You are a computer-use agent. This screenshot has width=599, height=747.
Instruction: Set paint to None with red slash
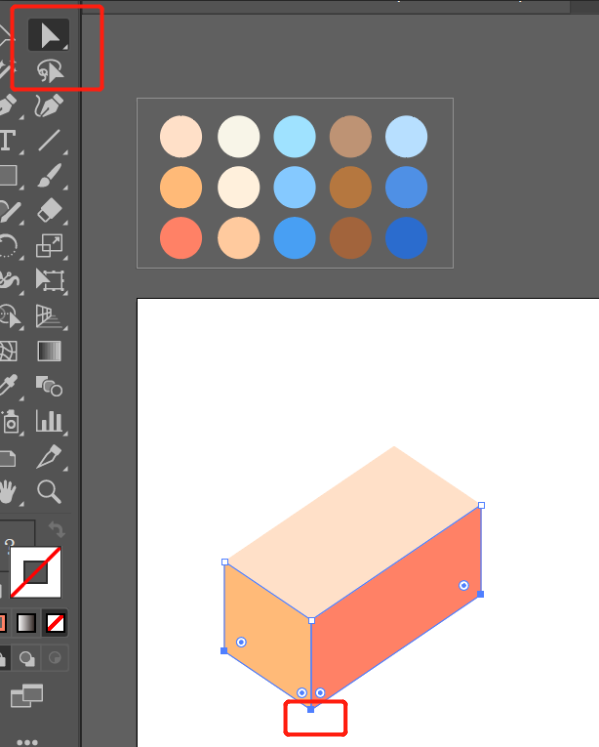click(x=55, y=623)
